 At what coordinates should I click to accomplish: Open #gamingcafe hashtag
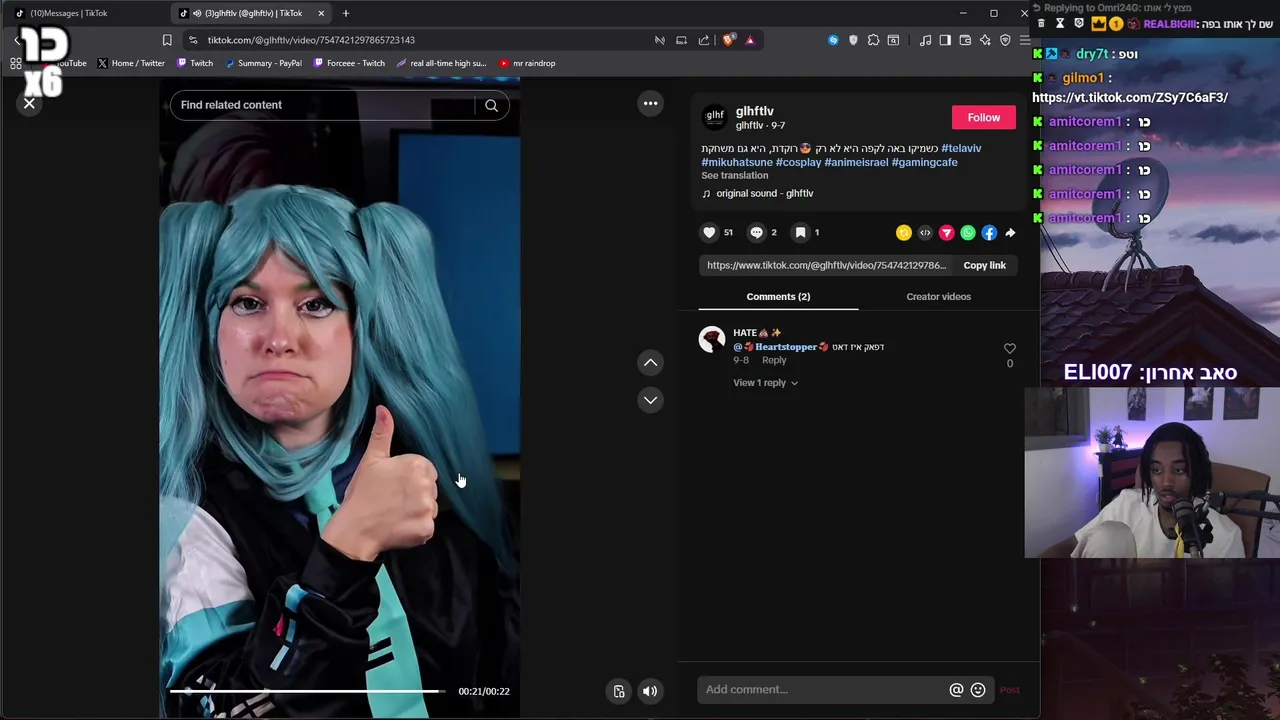click(x=924, y=162)
